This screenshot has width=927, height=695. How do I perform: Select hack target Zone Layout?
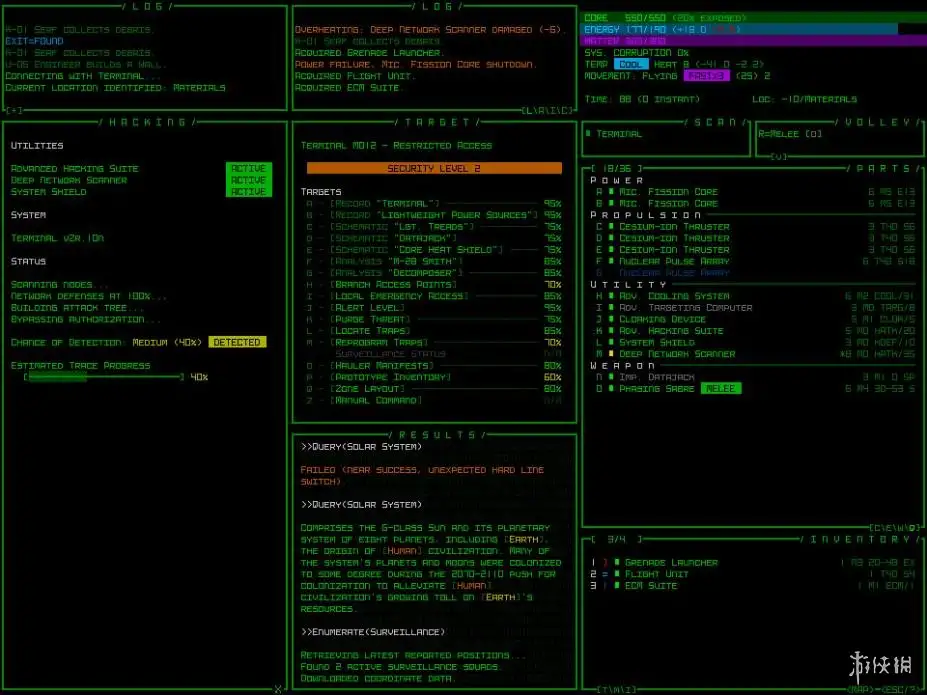434,389
